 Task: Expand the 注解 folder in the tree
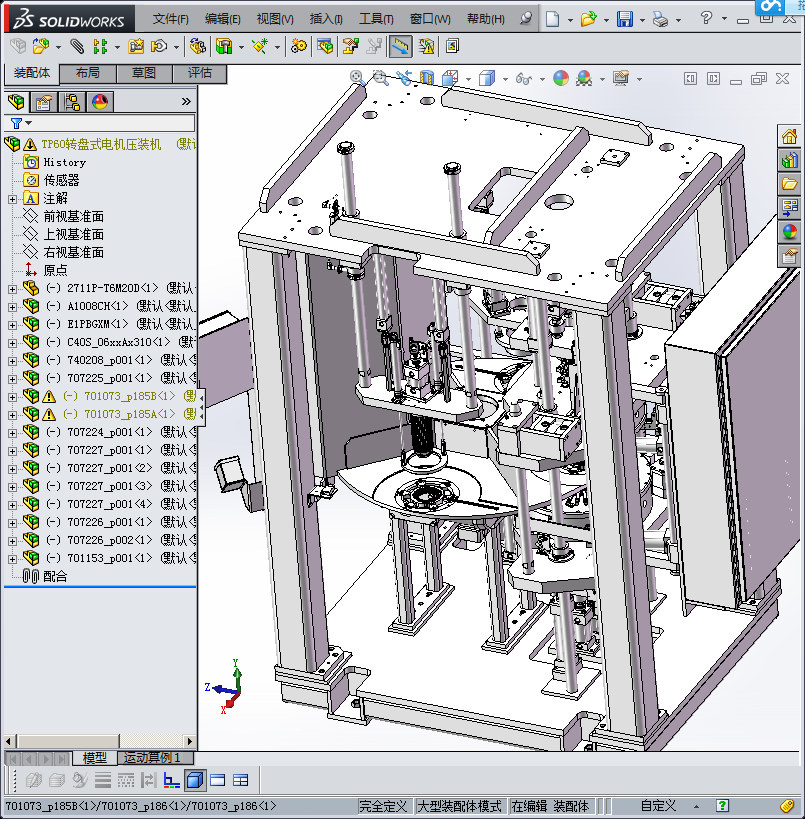point(12,198)
